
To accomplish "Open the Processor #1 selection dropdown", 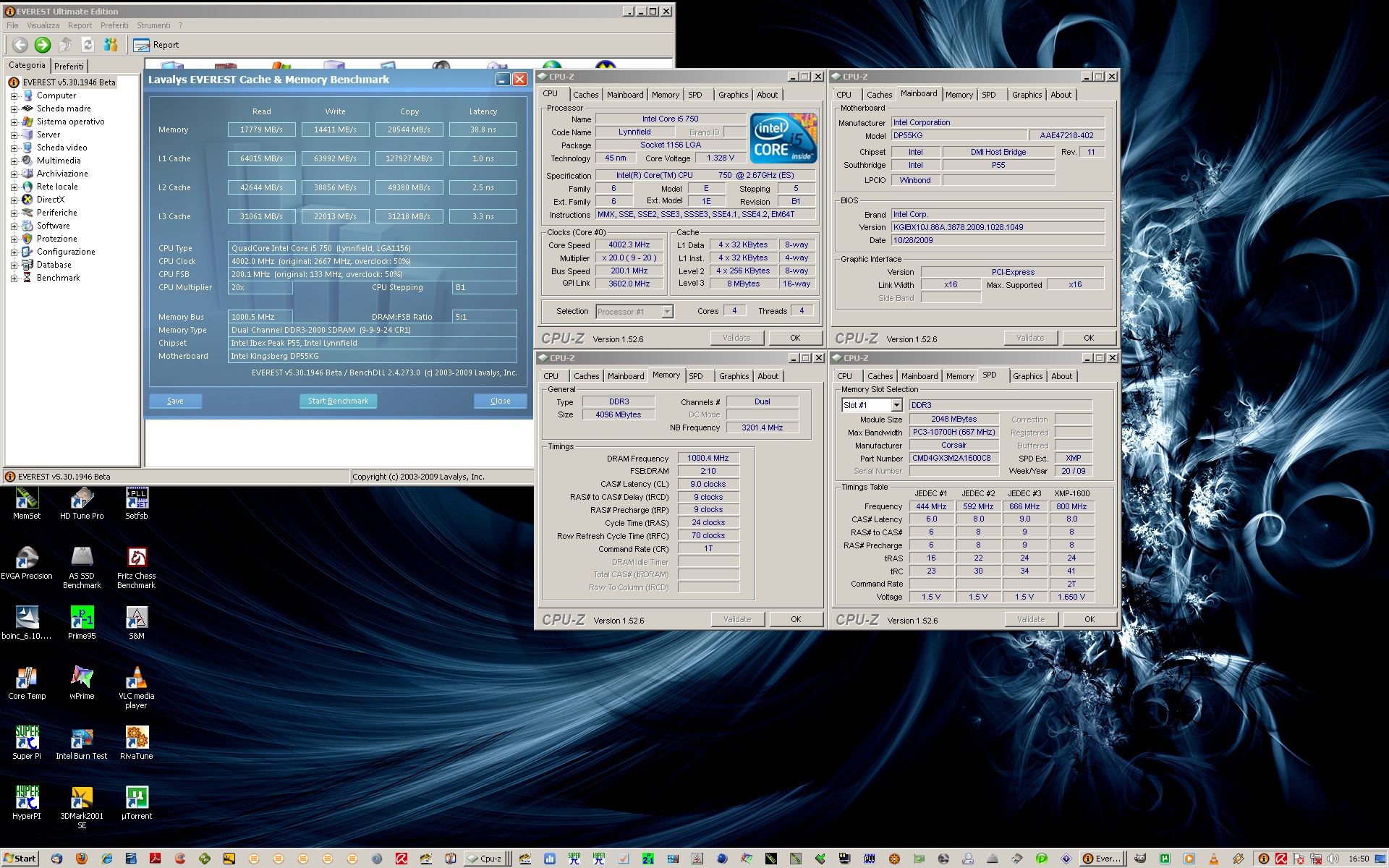I will (x=667, y=312).
